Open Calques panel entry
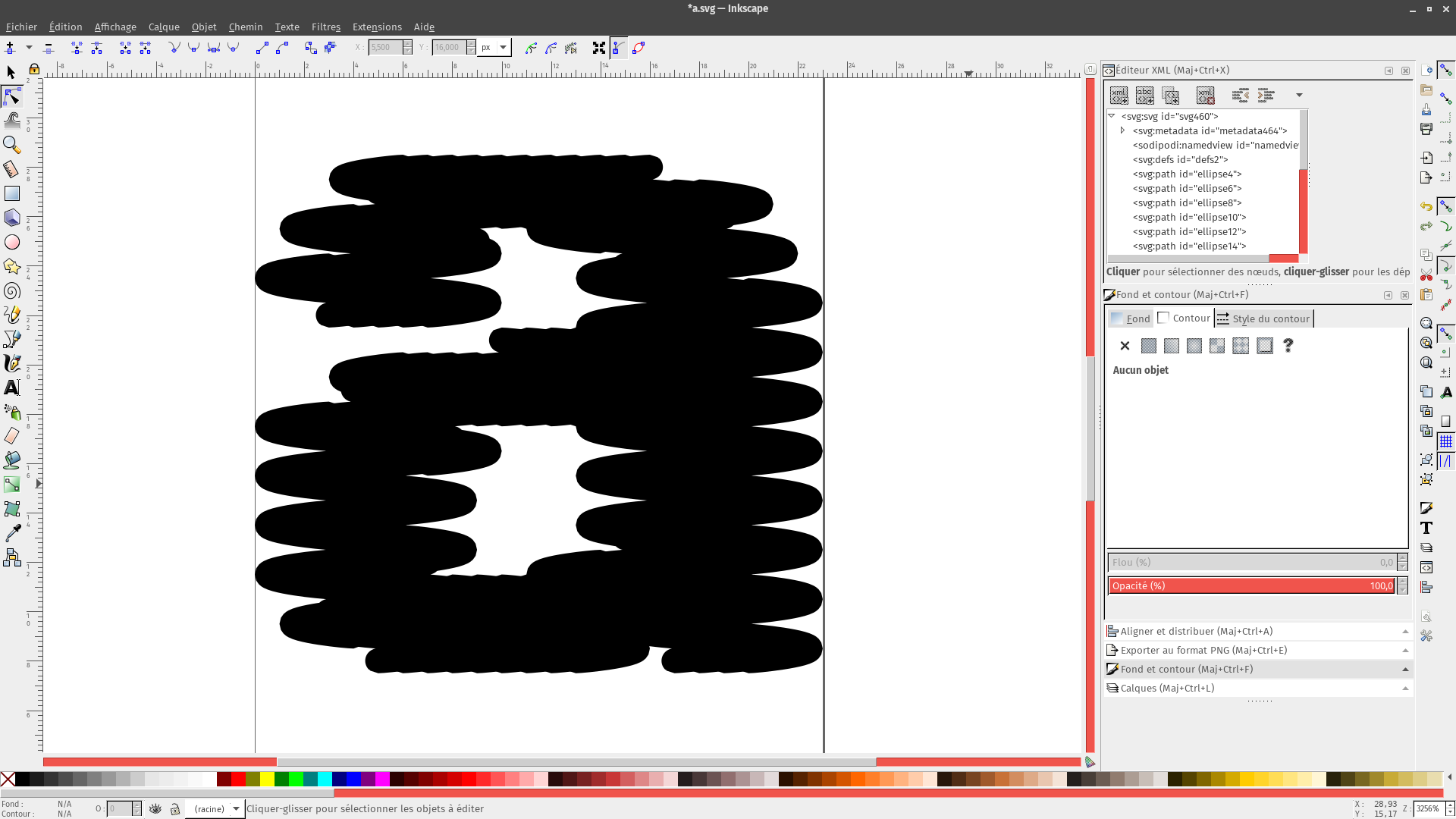 [x=1167, y=688]
